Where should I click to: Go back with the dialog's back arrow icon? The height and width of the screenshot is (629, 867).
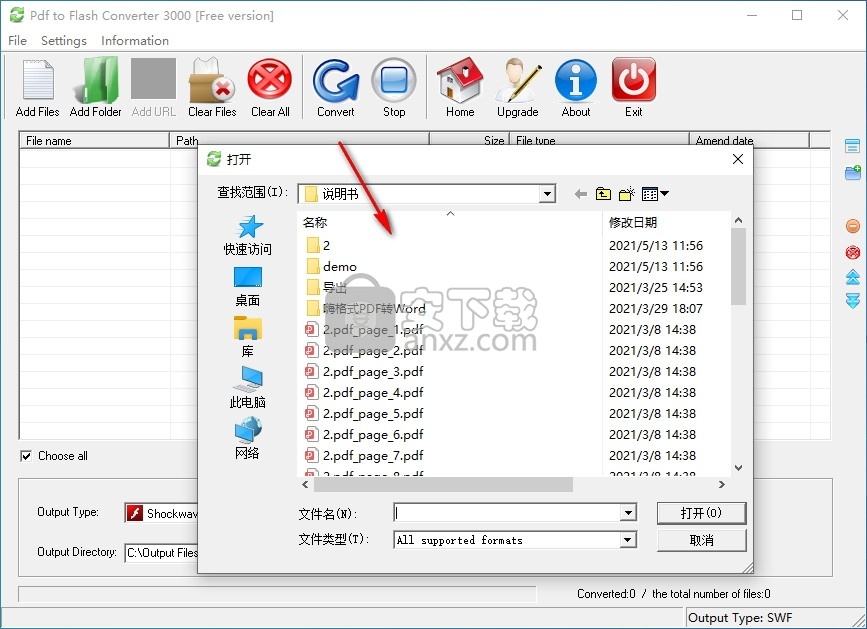pos(581,194)
